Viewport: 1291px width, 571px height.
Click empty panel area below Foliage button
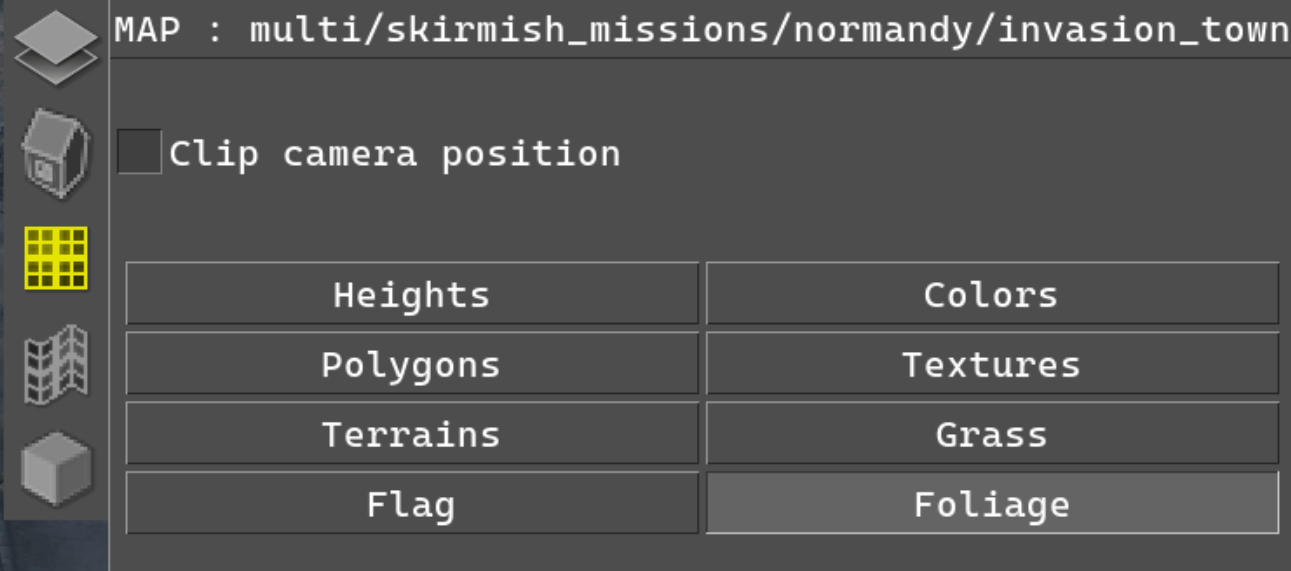pyautogui.click(x=700, y=554)
